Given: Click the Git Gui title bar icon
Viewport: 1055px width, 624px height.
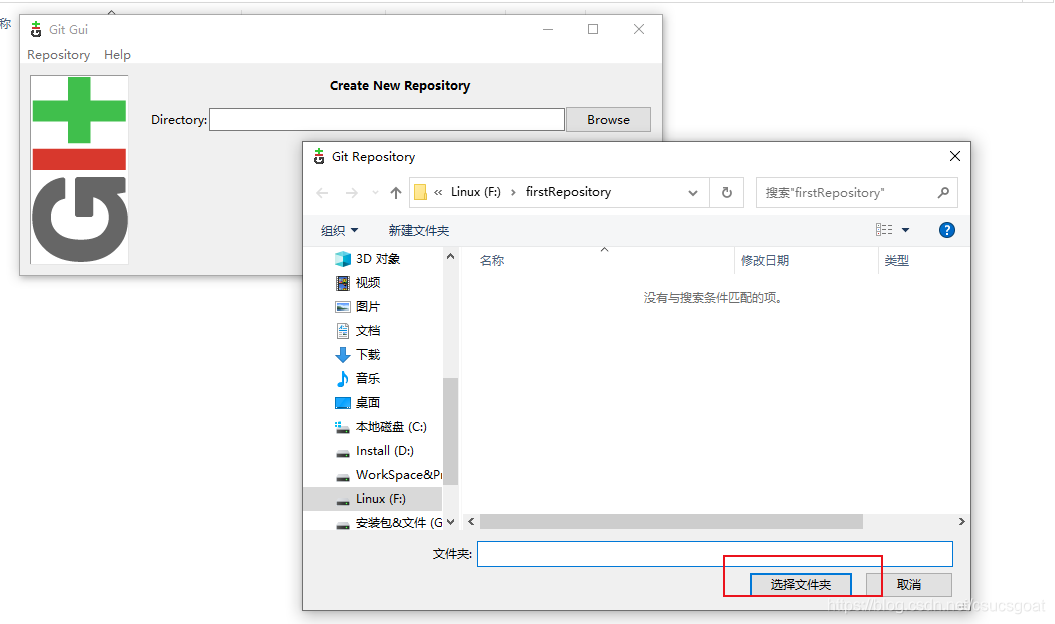Looking at the screenshot, I should [x=36, y=30].
